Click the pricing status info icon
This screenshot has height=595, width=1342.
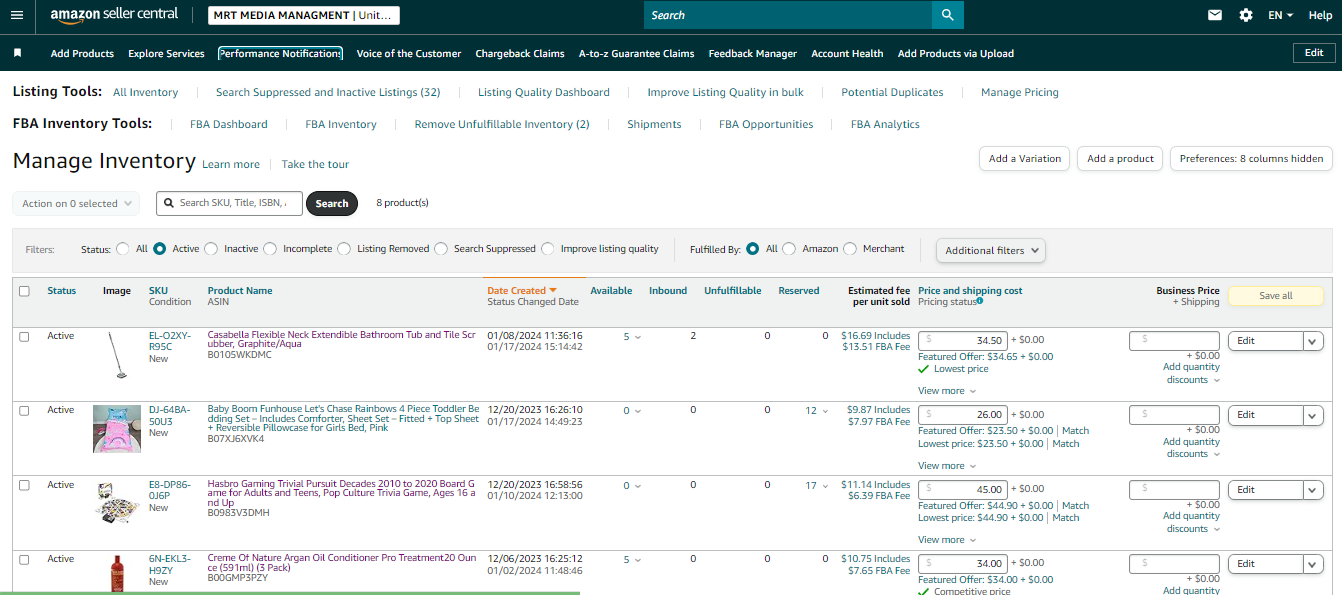coord(979,301)
